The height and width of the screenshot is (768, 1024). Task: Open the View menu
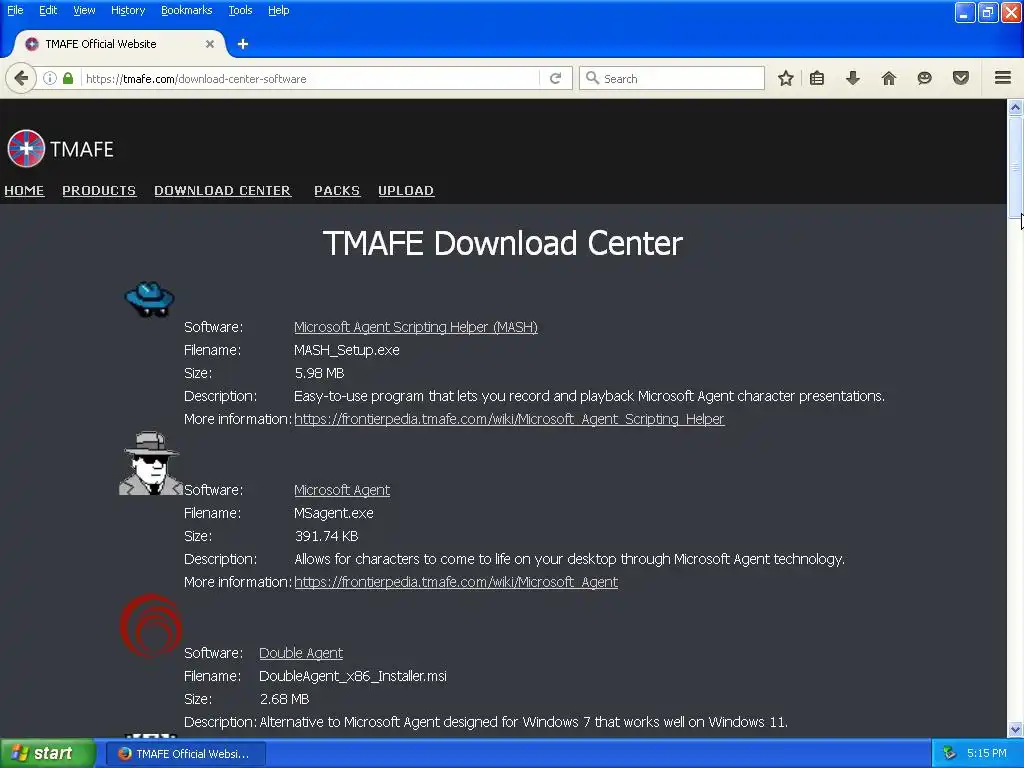[84, 10]
